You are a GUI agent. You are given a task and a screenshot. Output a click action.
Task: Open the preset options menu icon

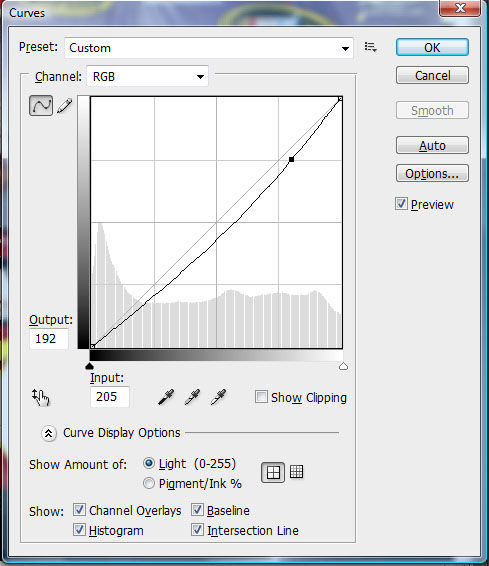coord(371,47)
